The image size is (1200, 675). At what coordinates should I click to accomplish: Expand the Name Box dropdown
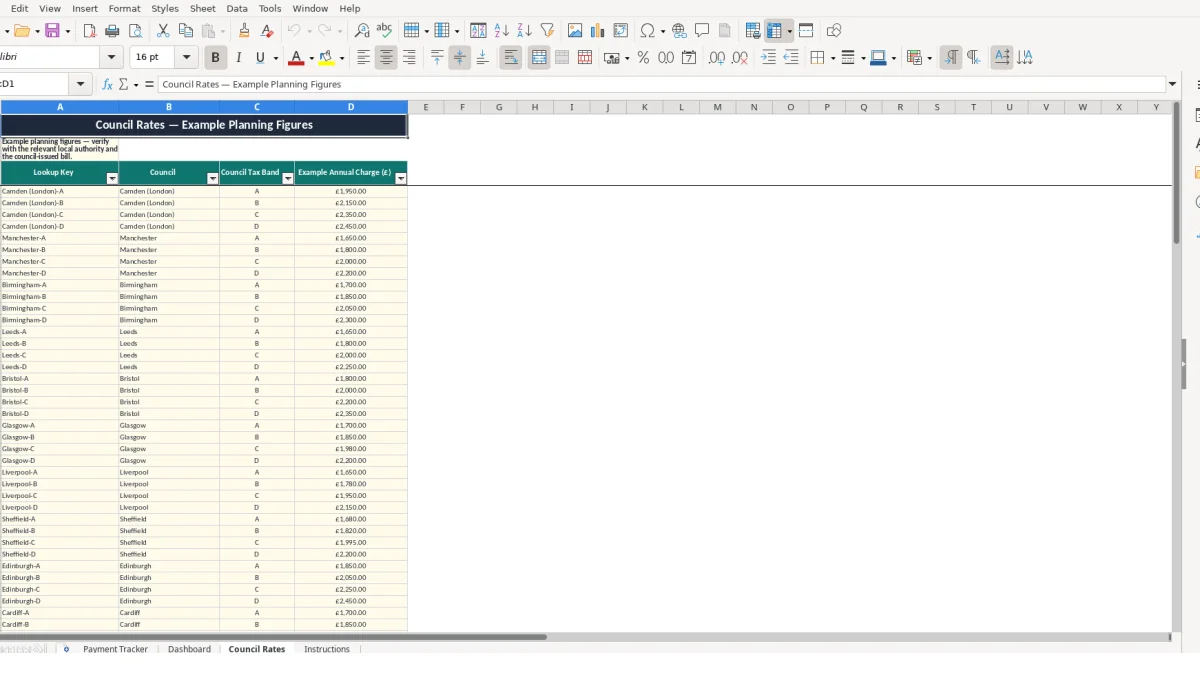[82, 85]
